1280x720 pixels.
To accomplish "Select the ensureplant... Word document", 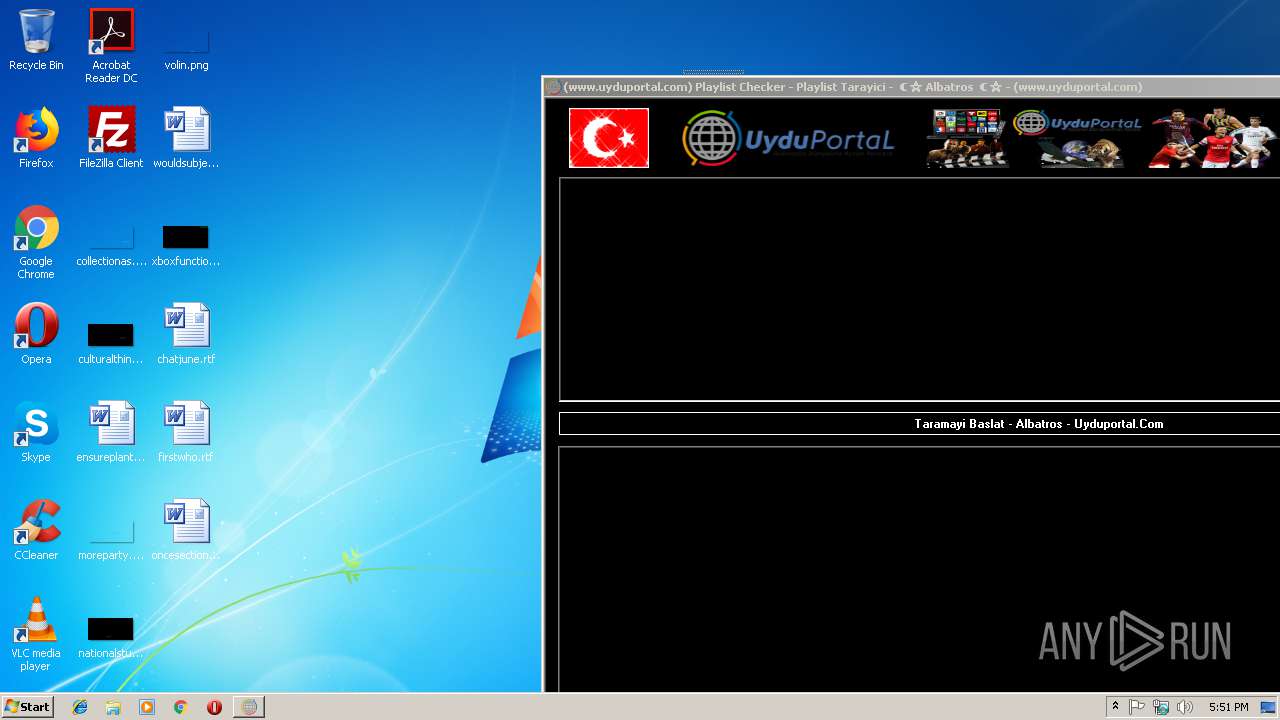I will [111, 432].
